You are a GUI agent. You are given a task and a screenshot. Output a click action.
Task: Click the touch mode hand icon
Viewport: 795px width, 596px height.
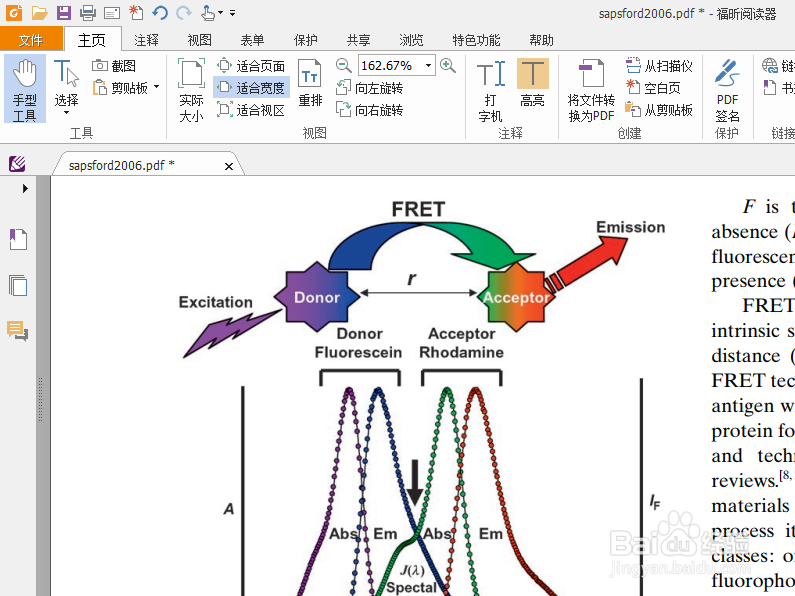click(207, 13)
